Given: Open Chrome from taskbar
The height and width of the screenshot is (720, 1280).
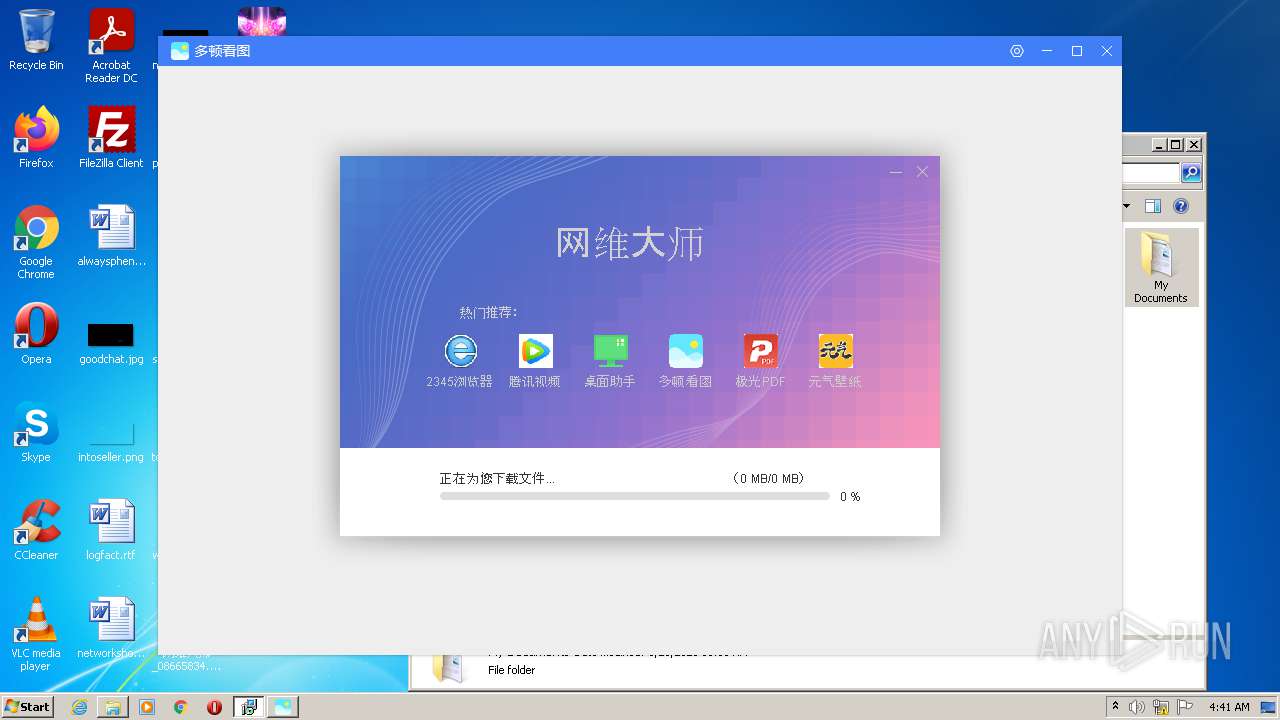Looking at the screenshot, I should [181, 707].
